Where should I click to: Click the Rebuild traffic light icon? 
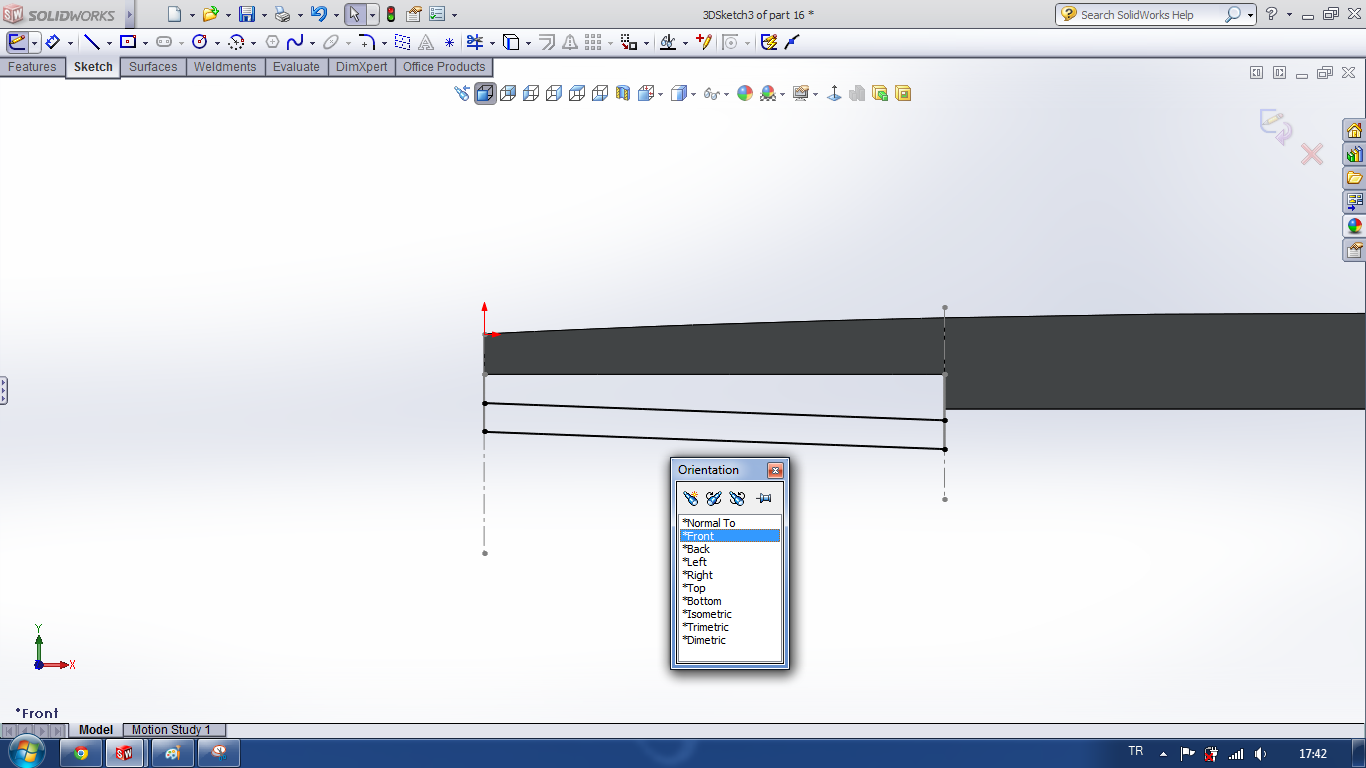tap(390, 14)
